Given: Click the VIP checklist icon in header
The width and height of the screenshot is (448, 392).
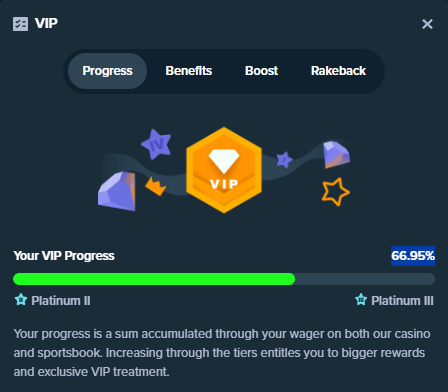Looking at the screenshot, I should (20, 24).
